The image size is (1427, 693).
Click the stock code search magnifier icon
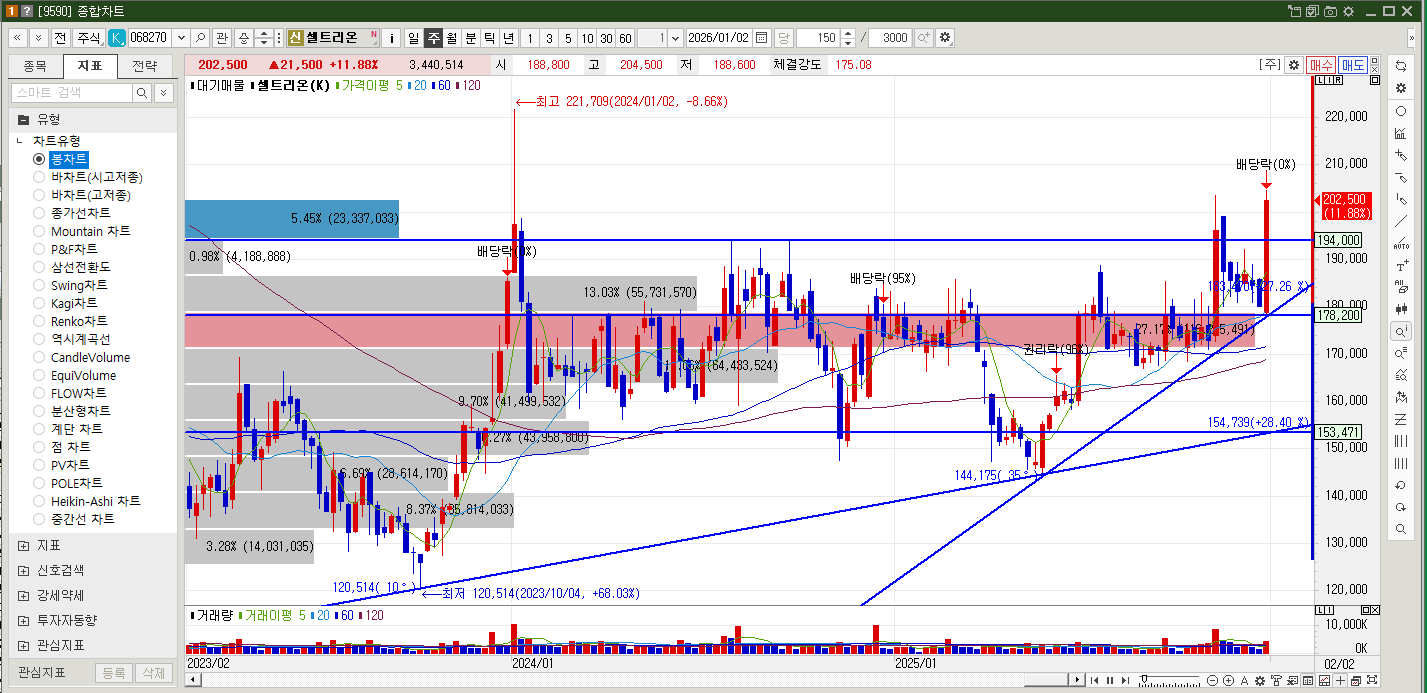pos(200,37)
